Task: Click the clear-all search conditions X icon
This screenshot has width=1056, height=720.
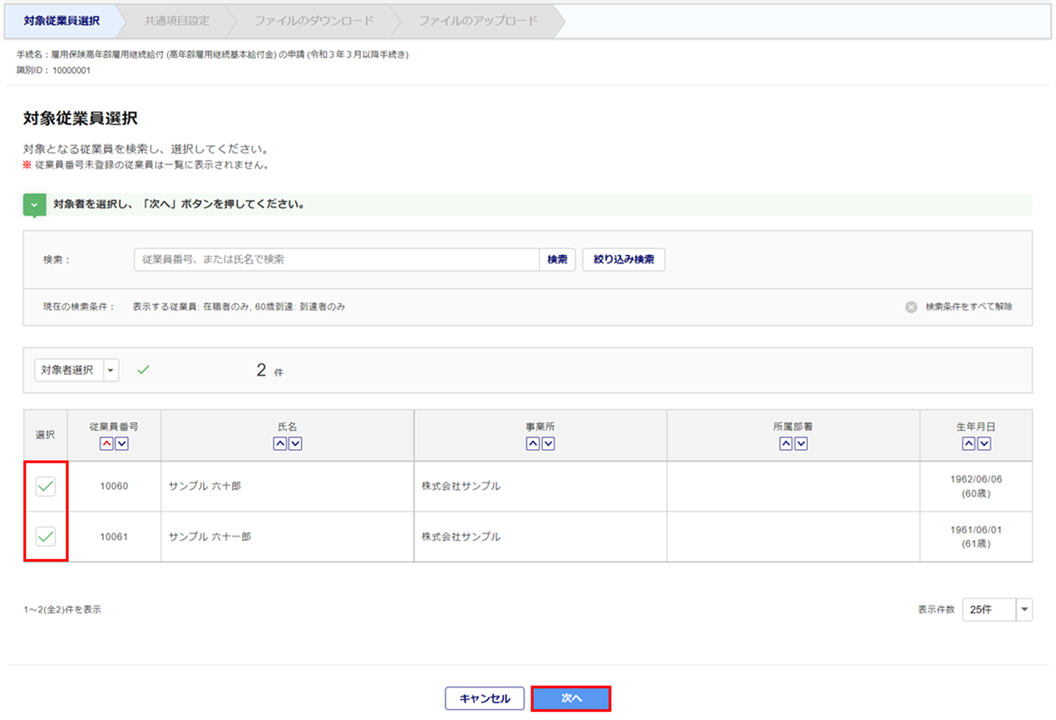Action: (911, 307)
